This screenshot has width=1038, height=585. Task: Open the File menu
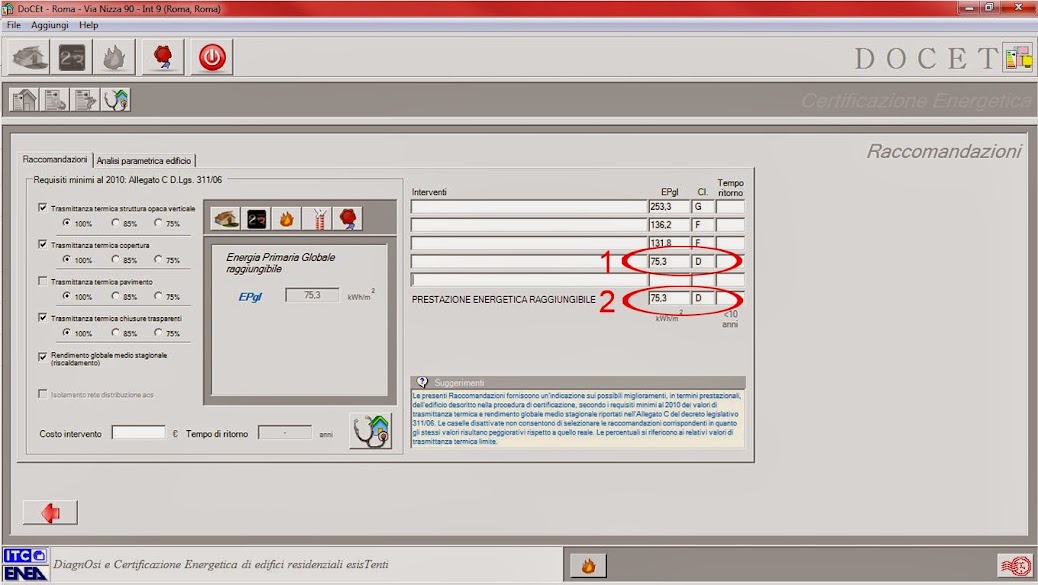pyautogui.click(x=13, y=25)
